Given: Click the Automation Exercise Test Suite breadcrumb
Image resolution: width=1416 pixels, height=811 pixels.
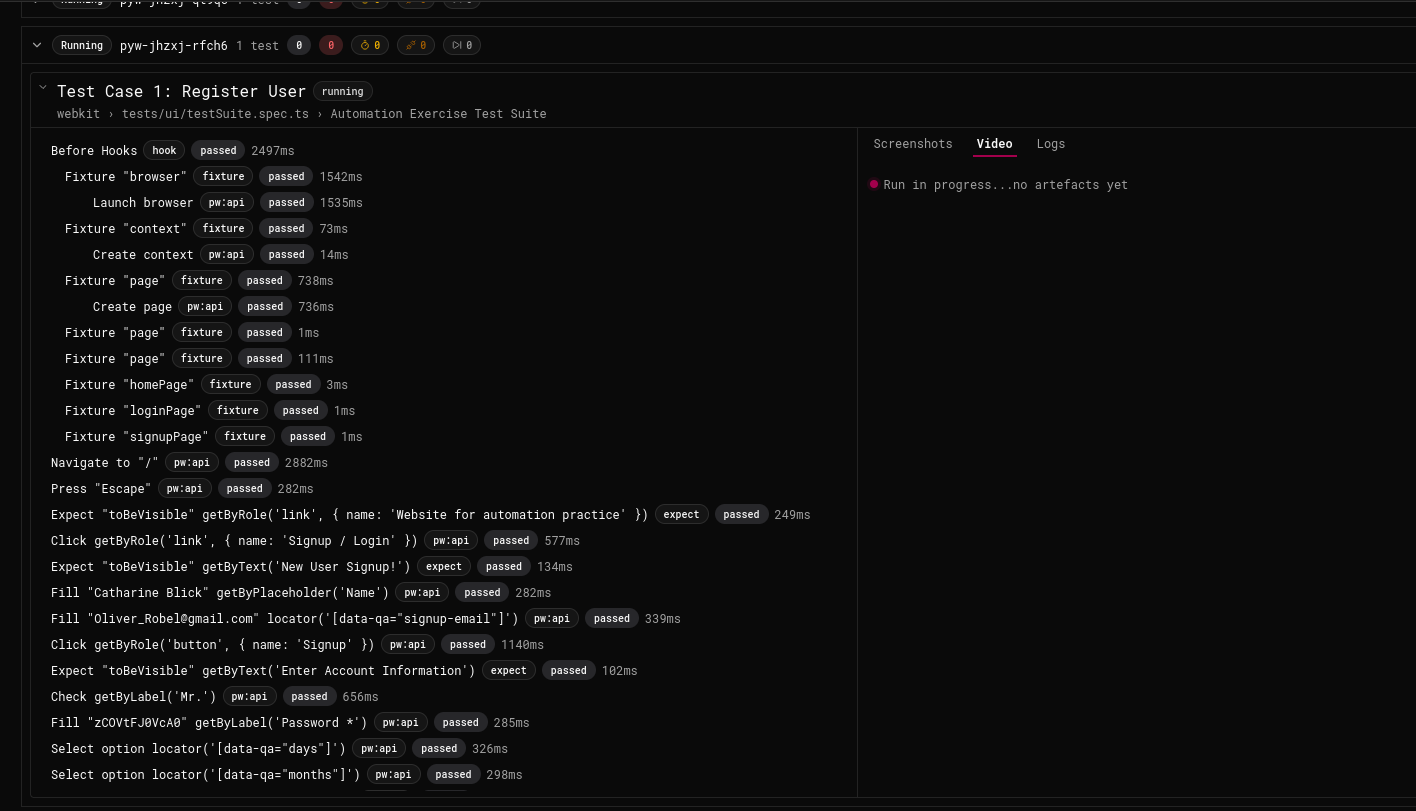Looking at the screenshot, I should point(439,114).
